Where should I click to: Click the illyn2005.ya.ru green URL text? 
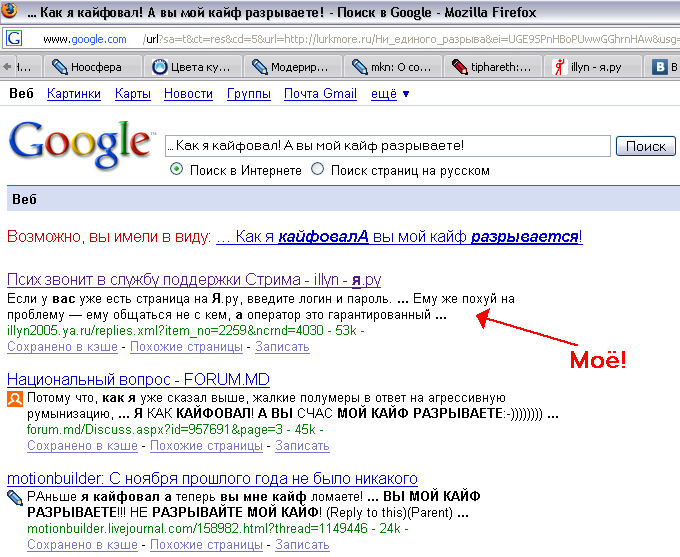tap(166, 331)
